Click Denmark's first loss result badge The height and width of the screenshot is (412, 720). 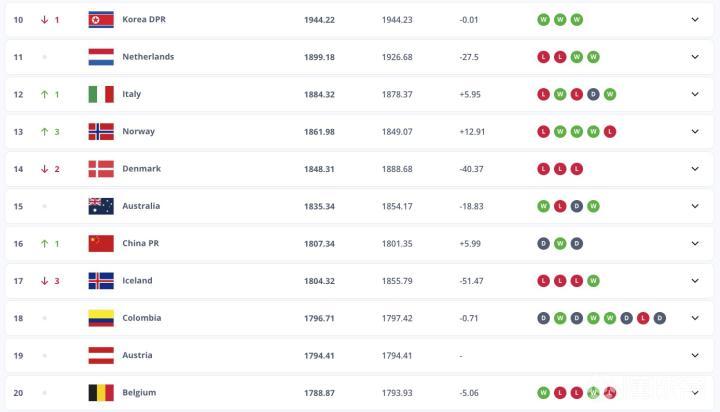coord(543,169)
